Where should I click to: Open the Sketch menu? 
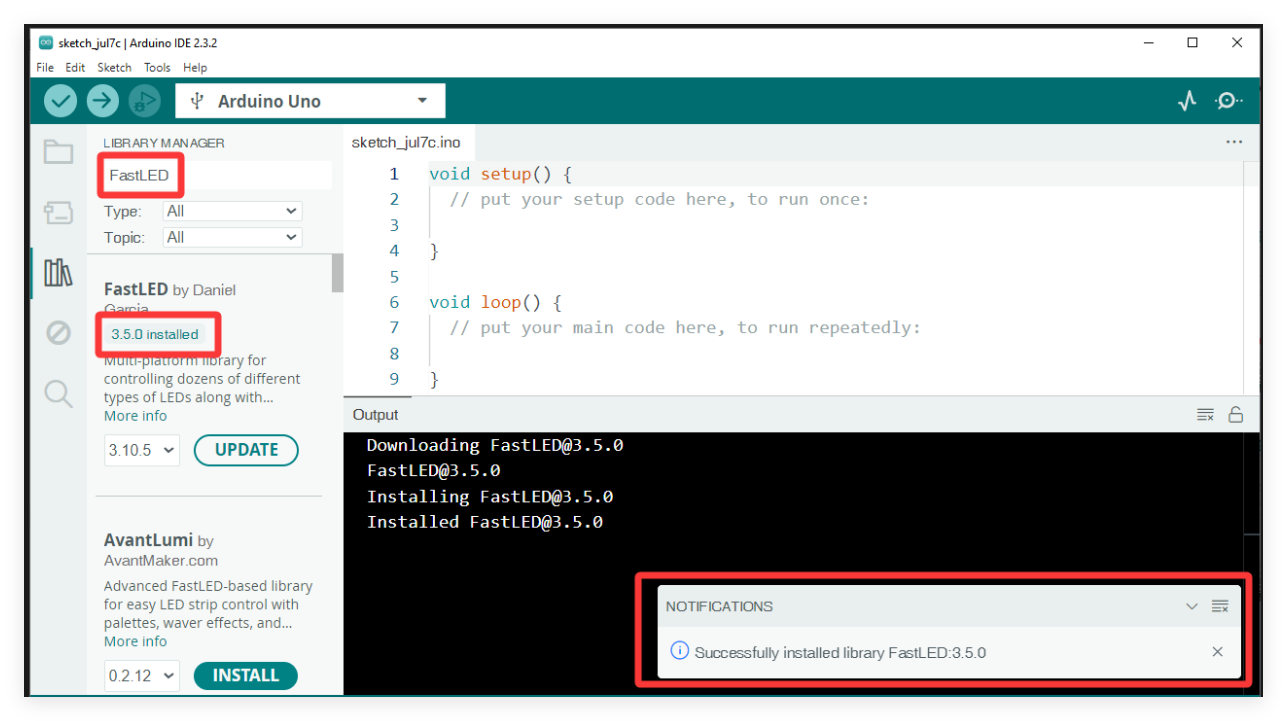(114, 67)
